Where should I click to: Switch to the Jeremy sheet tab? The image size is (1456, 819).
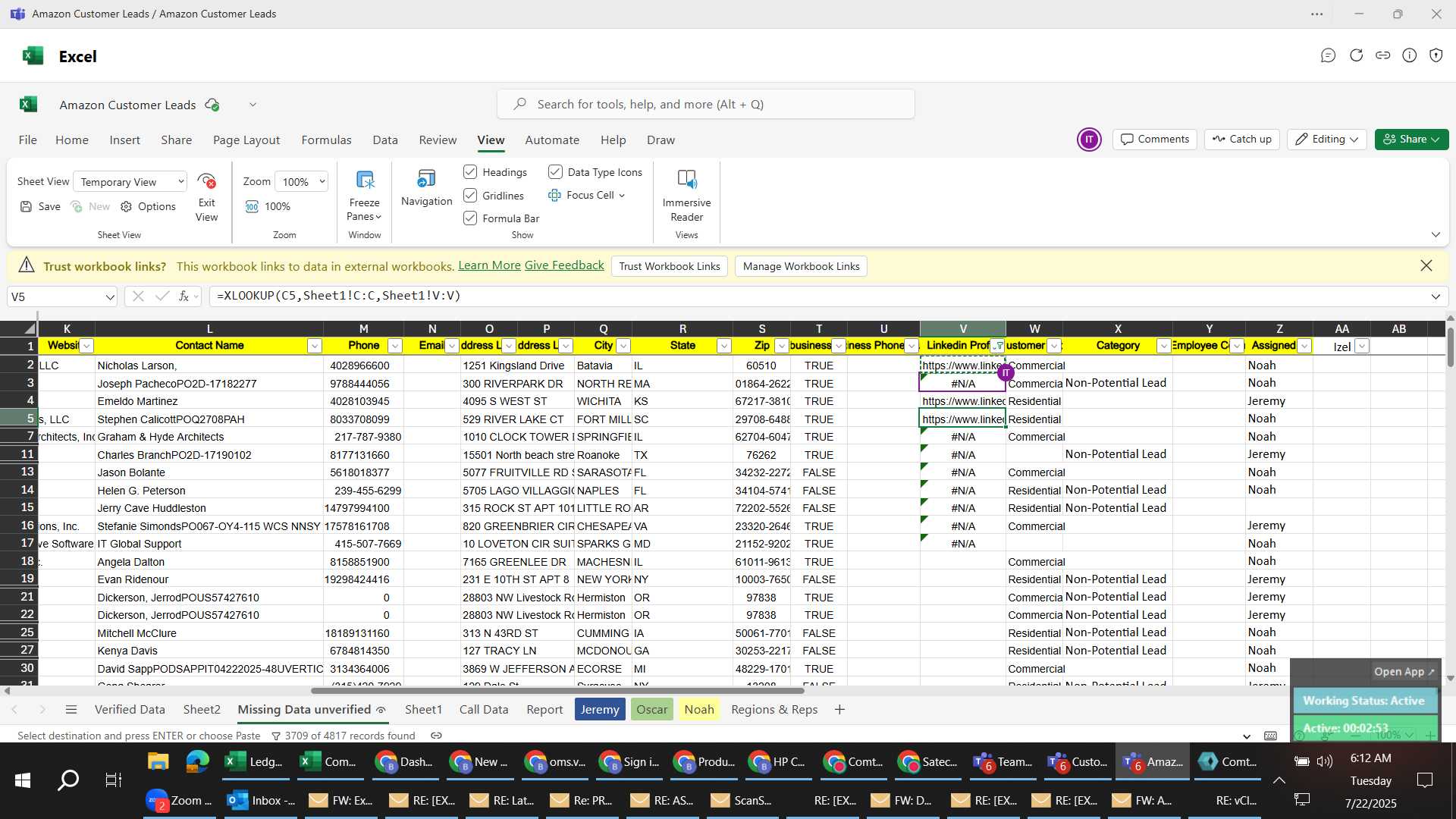point(600,710)
